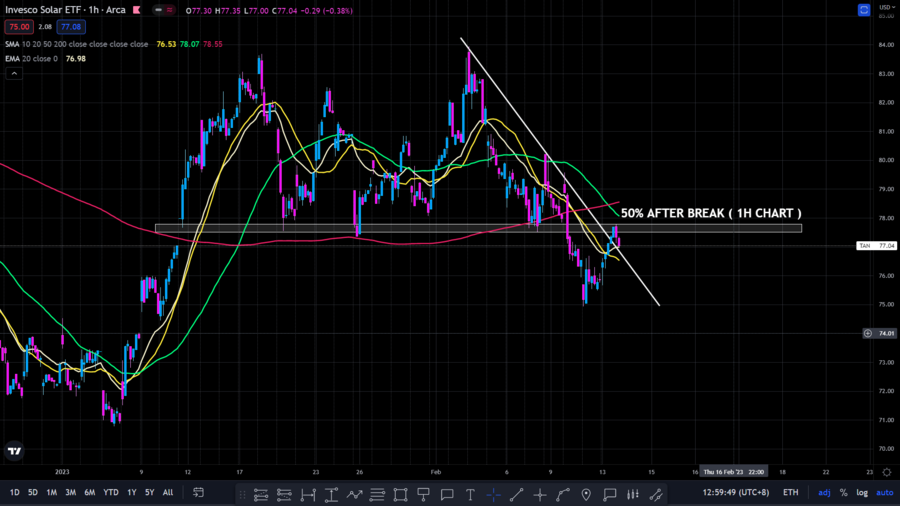Click the blue snapshot icon at top right
The width and height of the screenshot is (900, 506).
coord(864,10)
